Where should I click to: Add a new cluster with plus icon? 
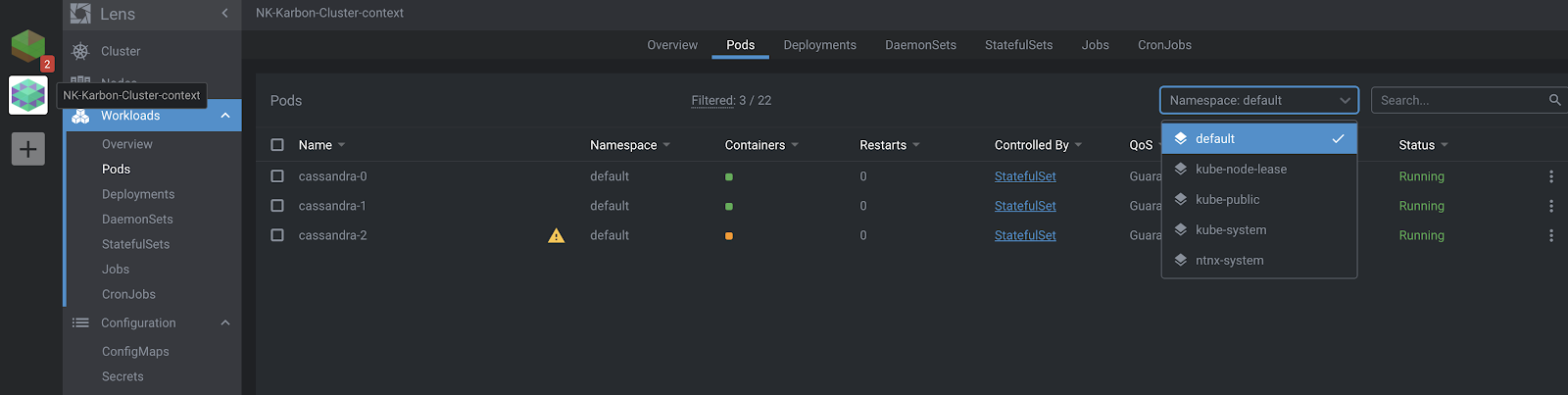[x=27, y=149]
